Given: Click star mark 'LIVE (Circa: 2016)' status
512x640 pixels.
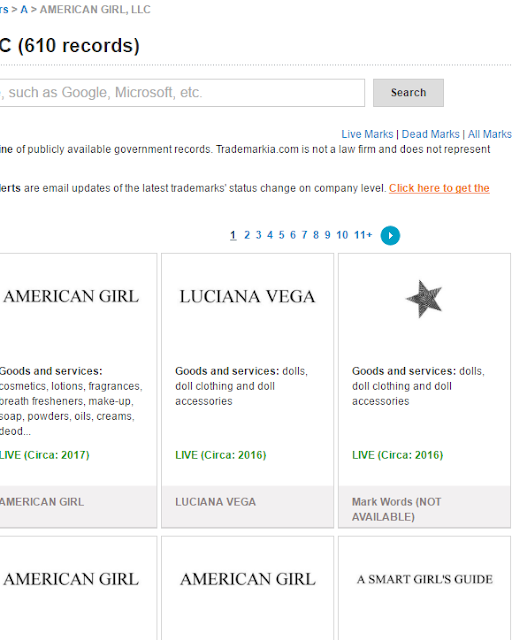Looking at the screenshot, I should tap(397, 455).
